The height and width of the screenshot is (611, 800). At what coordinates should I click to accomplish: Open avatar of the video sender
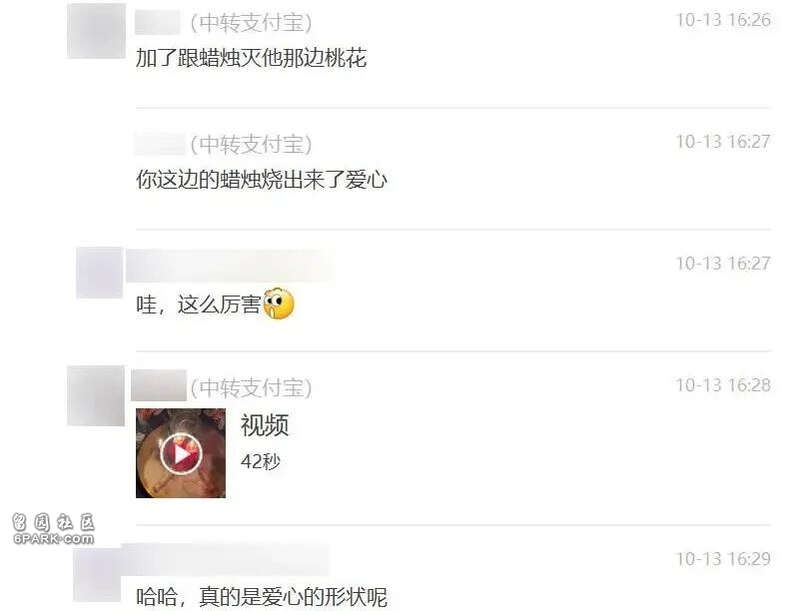click(96, 396)
